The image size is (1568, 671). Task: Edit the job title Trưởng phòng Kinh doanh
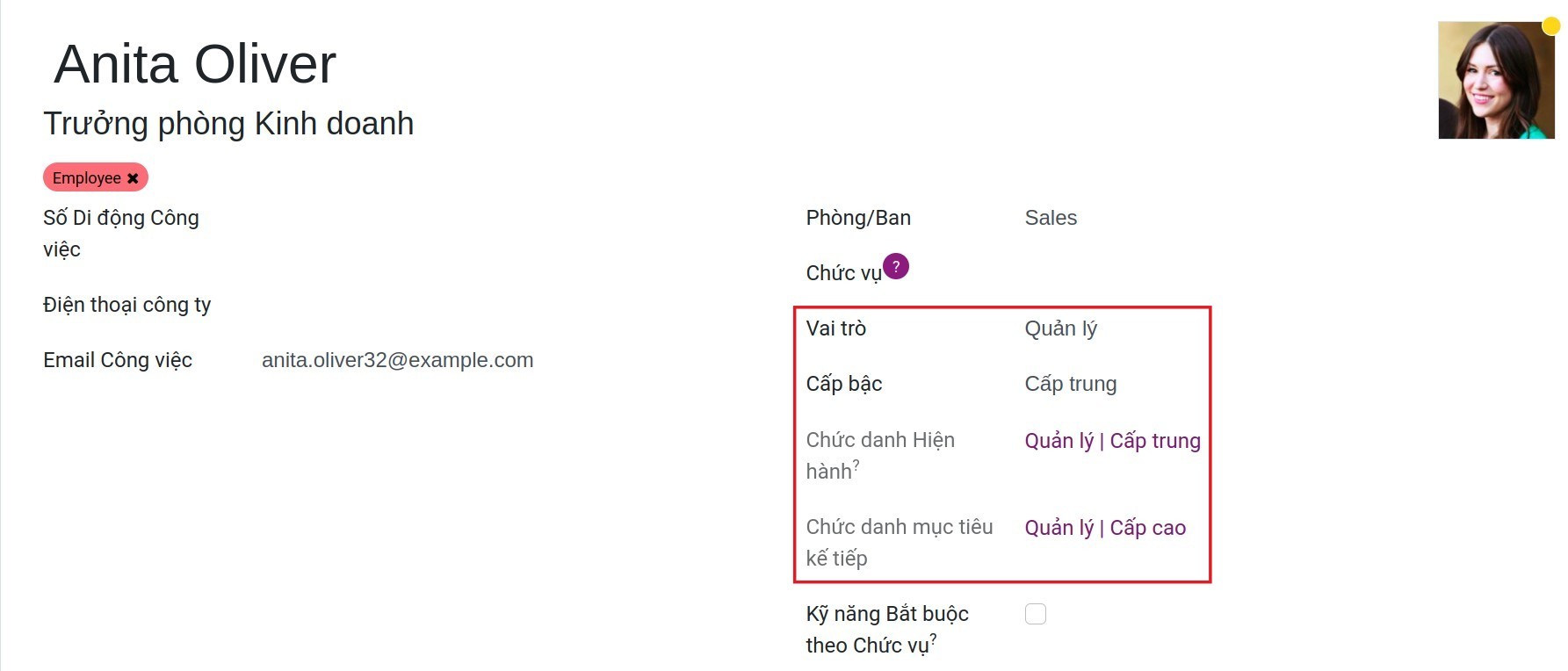228,124
